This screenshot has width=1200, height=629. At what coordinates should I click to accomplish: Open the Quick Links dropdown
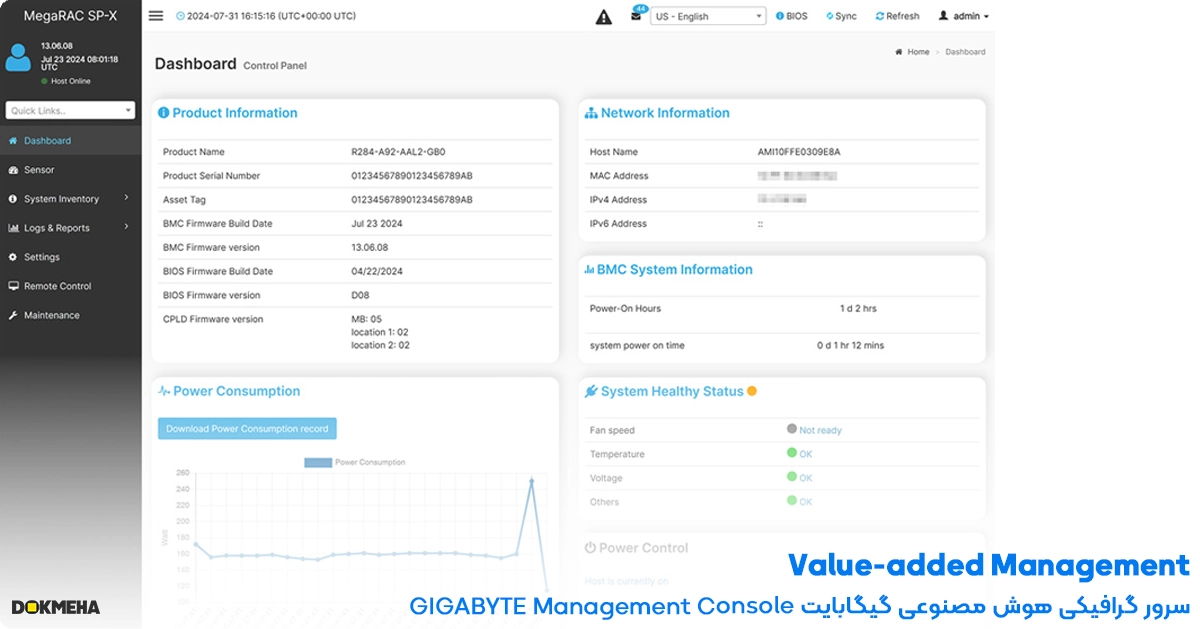coord(70,111)
